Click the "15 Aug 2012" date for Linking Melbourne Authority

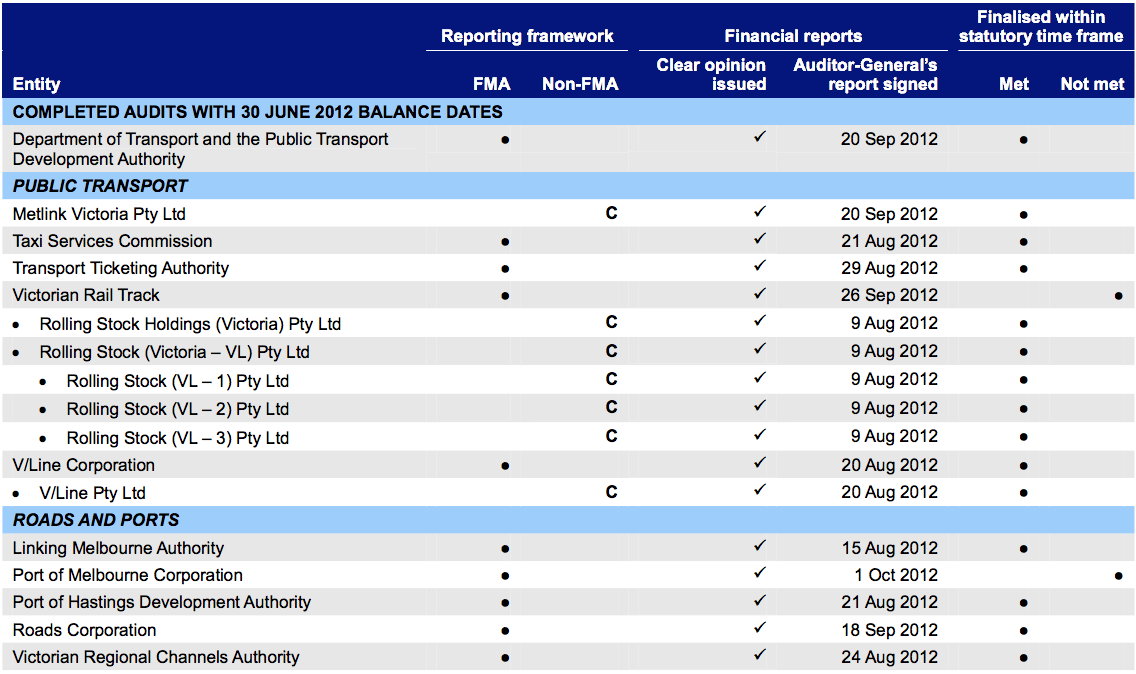889,549
